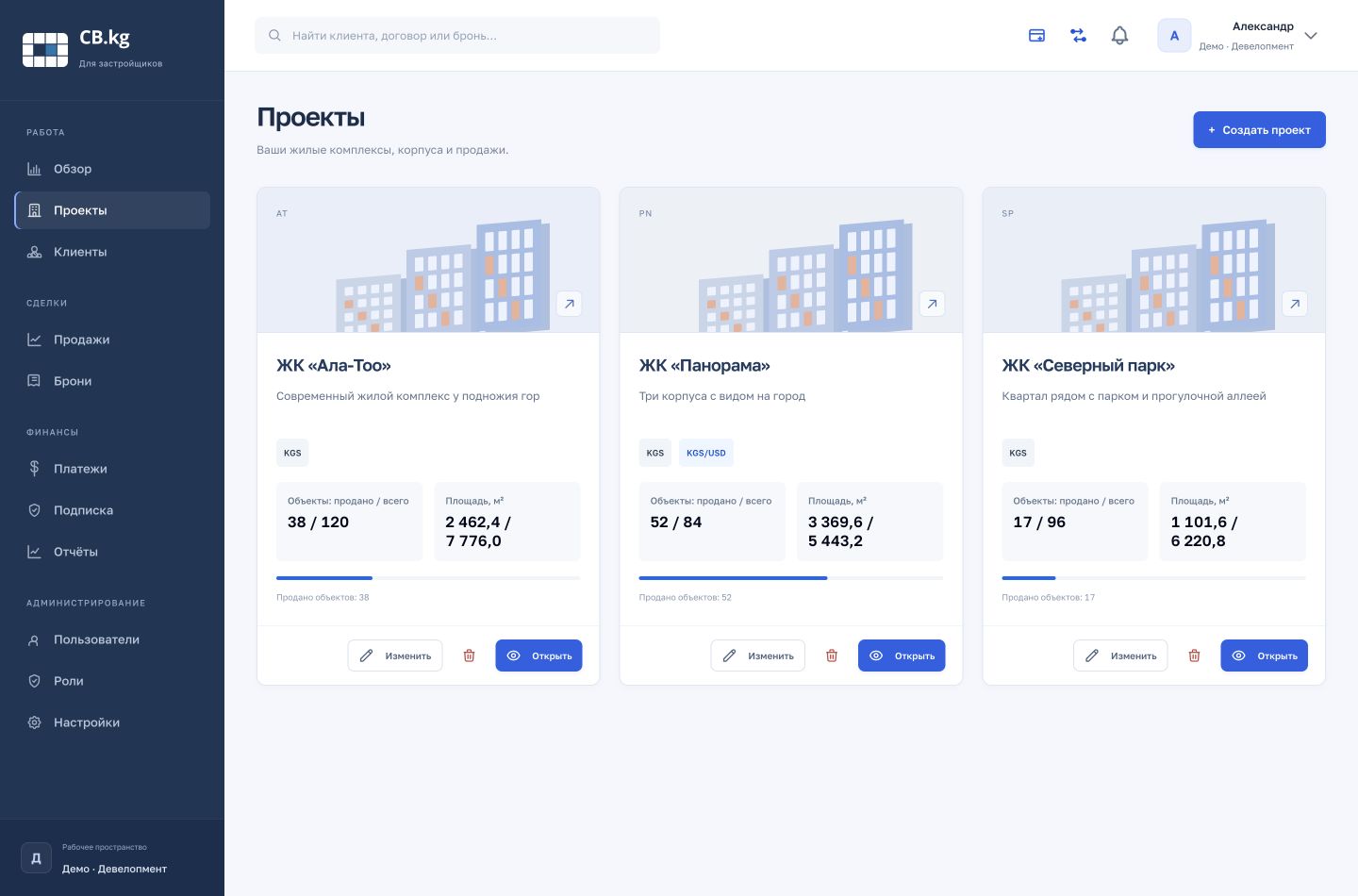Image resolution: width=1358 pixels, height=896 pixels.
Task: Click the CB.kg logo
Action: (92, 49)
